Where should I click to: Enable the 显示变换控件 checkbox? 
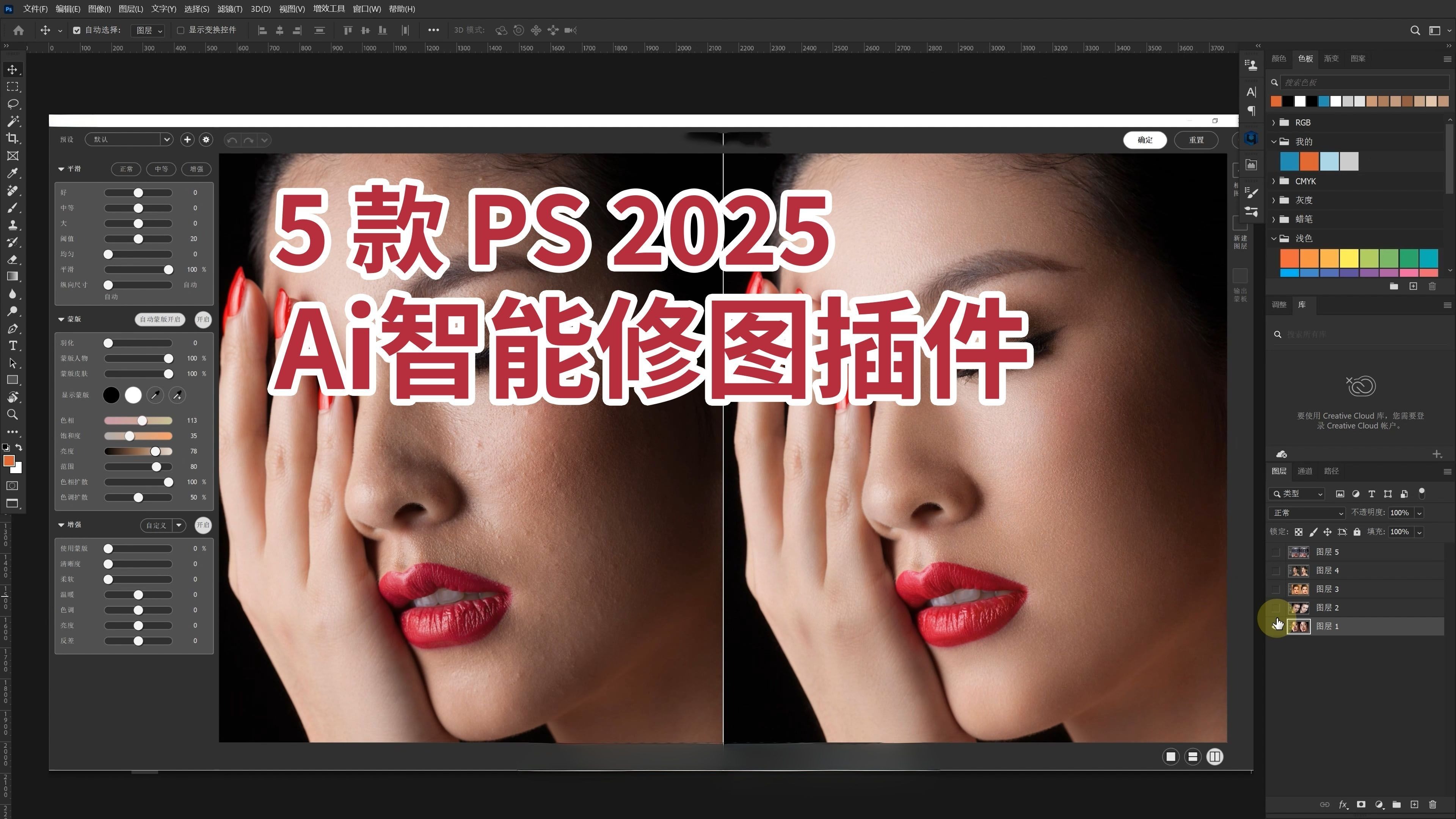tap(181, 30)
